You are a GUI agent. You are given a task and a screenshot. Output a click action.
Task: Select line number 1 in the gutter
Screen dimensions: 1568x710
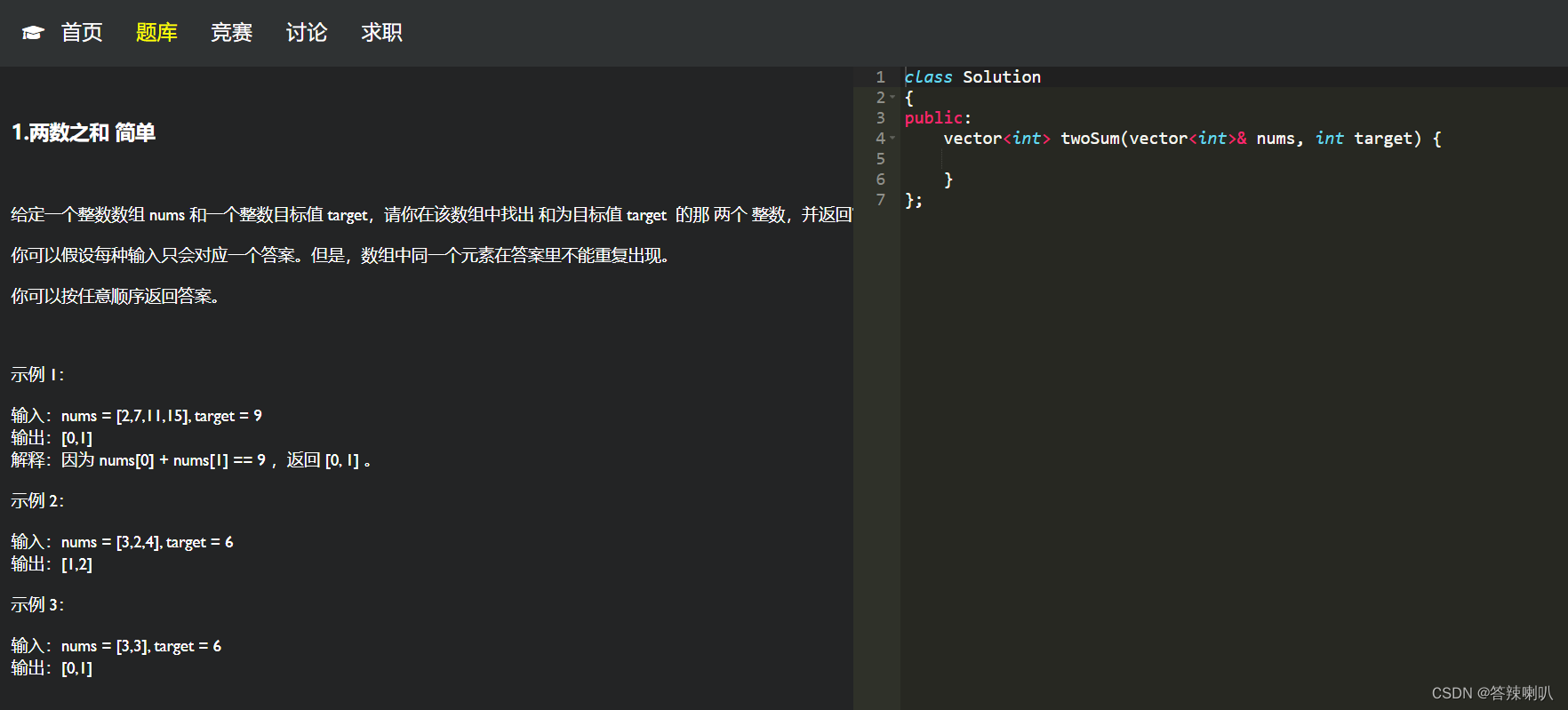point(880,77)
